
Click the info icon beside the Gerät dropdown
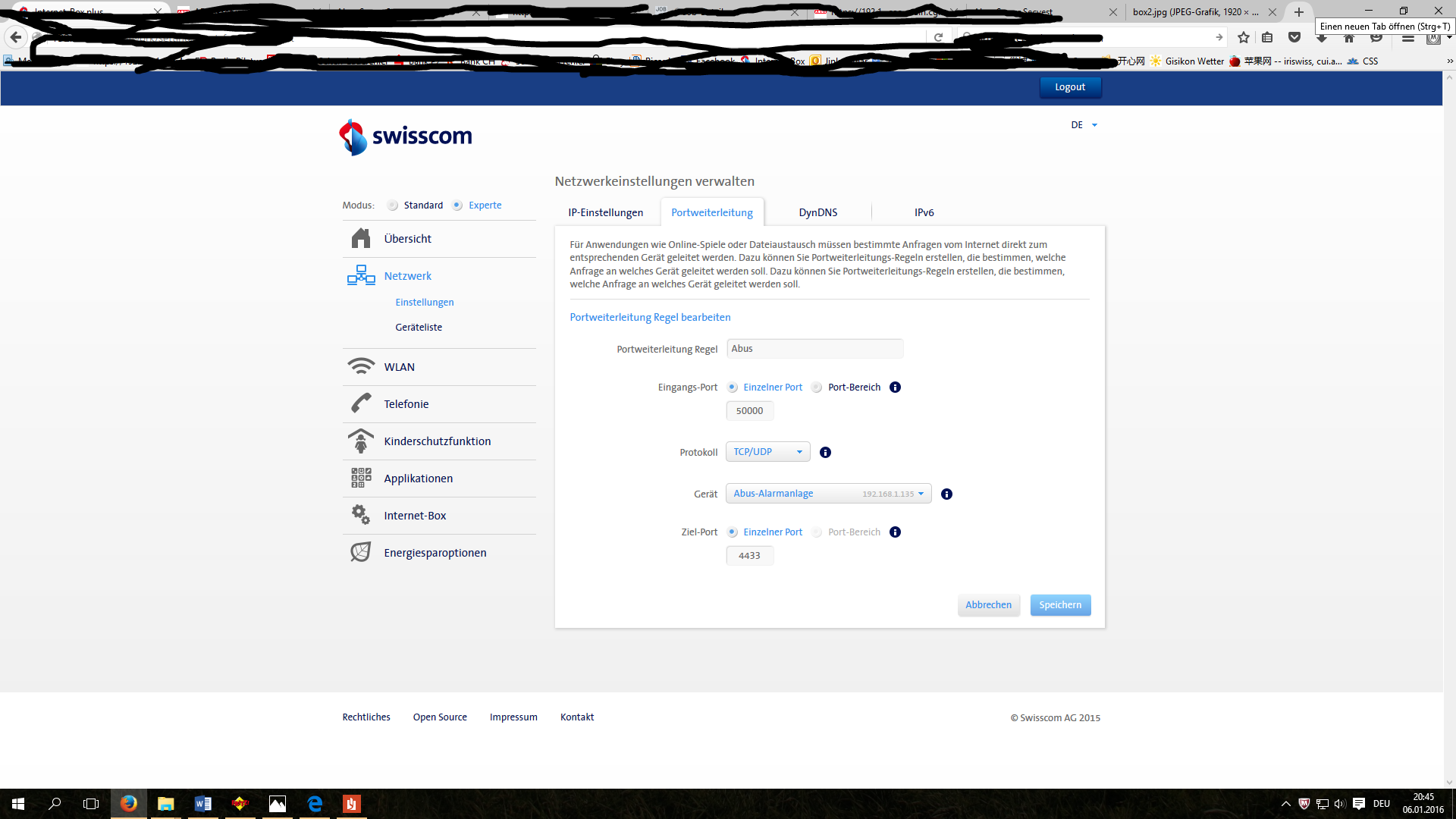(946, 494)
